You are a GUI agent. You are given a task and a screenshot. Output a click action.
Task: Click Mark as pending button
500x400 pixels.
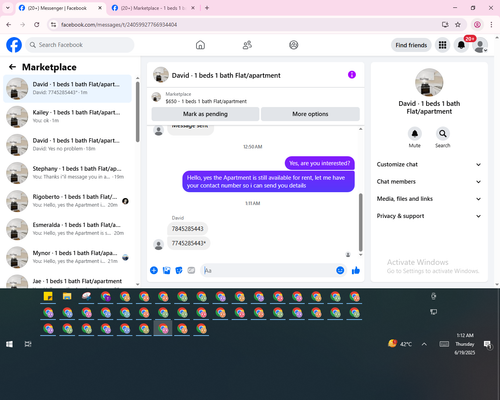click(x=205, y=114)
